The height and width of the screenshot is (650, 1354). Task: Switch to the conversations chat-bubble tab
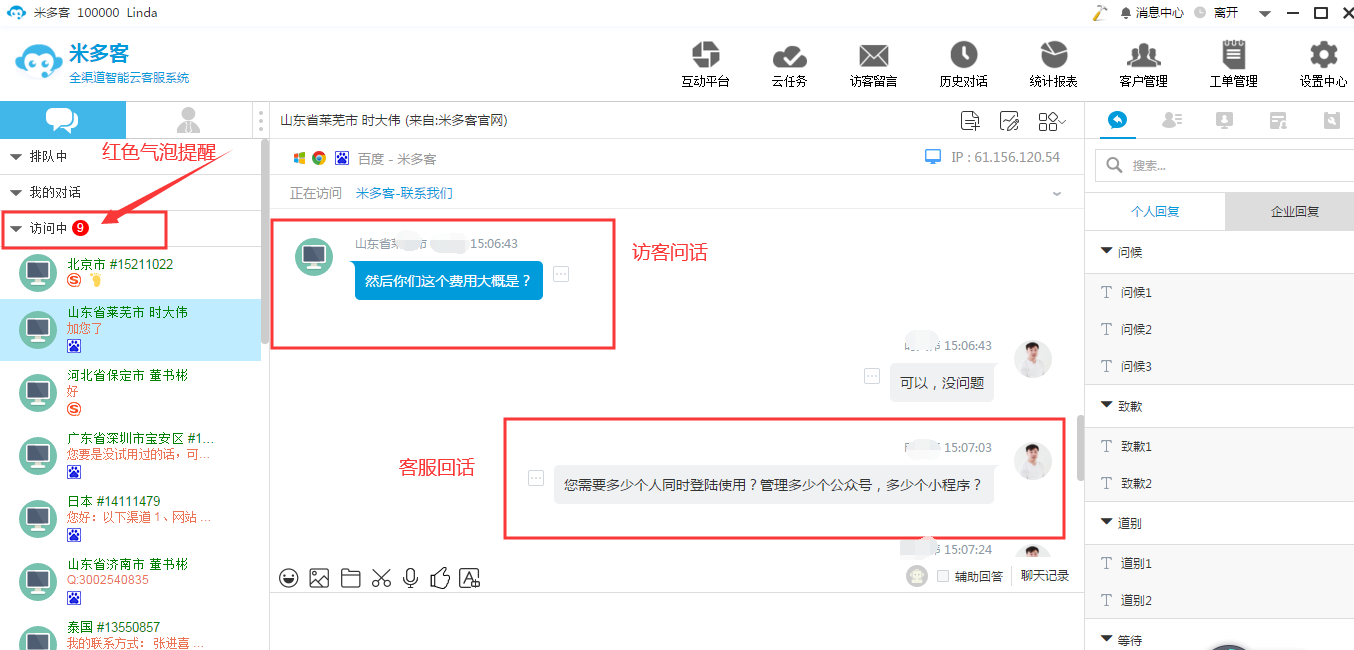tap(63, 120)
